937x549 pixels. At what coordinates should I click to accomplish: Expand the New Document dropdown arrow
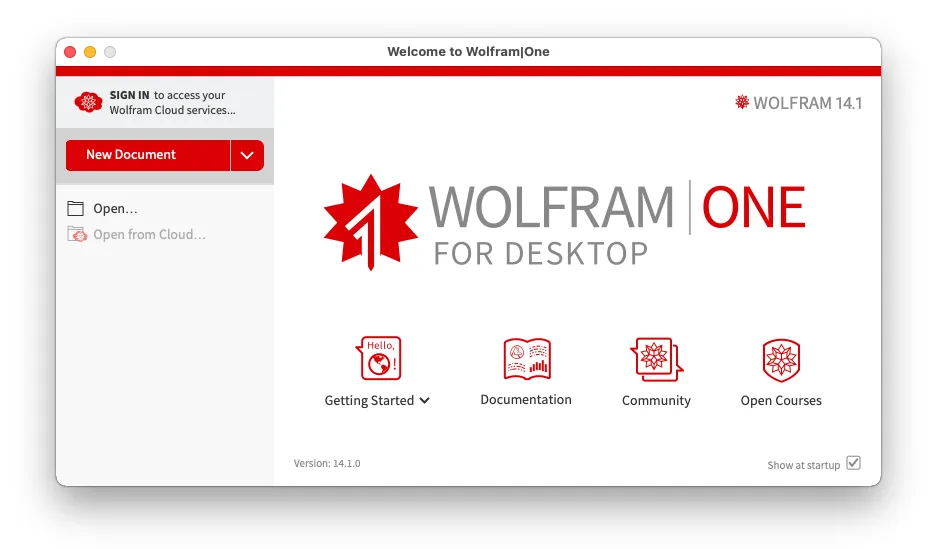click(247, 155)
